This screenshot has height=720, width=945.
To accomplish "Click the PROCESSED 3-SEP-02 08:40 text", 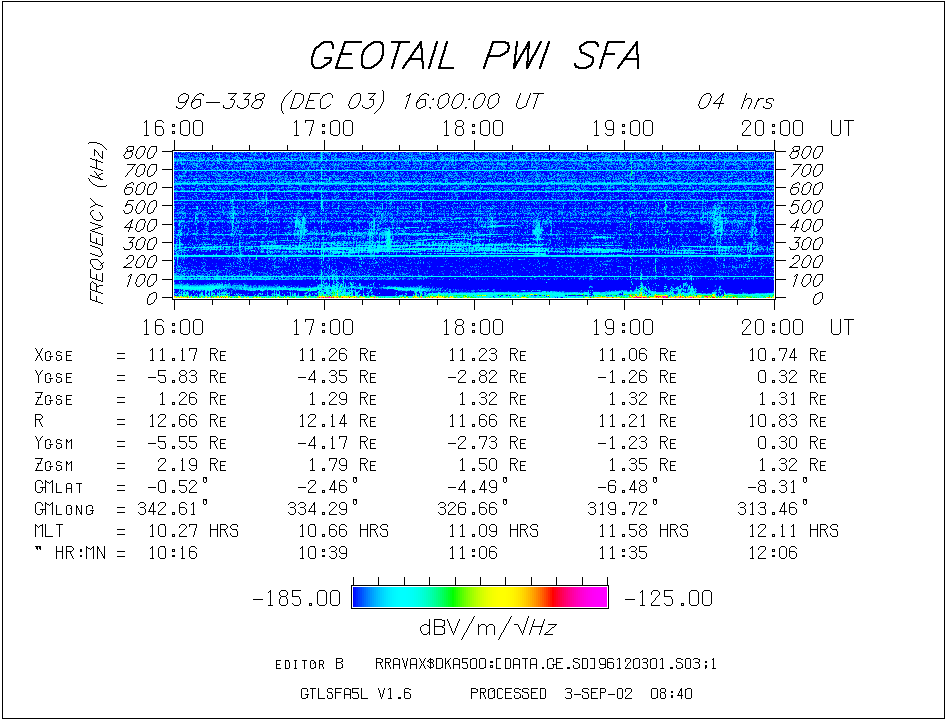I will [581, 694].
